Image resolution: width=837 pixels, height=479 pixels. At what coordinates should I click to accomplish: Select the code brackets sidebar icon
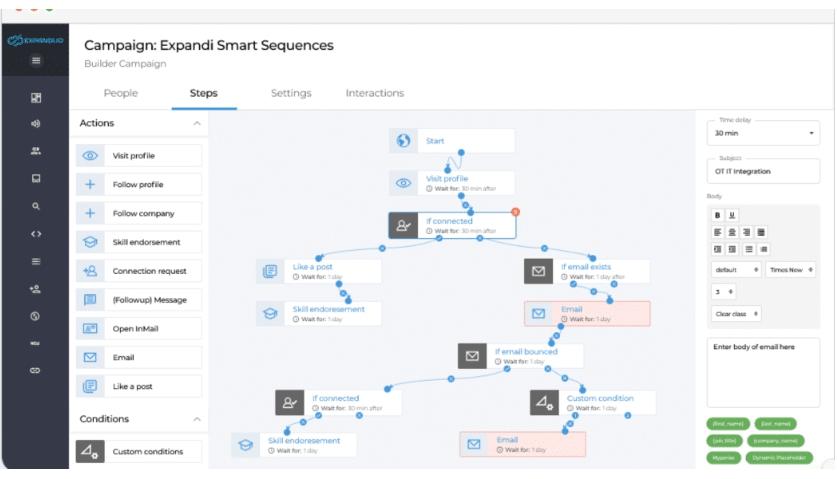click(x=36, y=234)
